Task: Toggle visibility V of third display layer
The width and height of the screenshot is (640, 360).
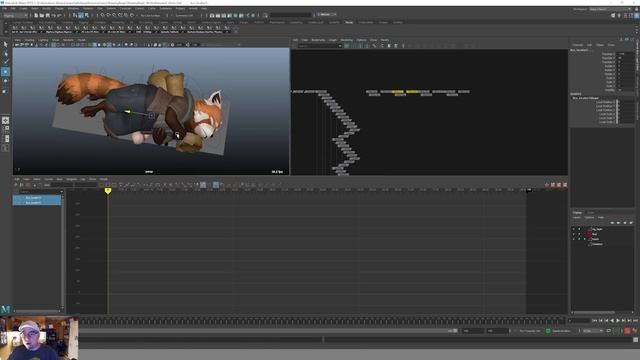Action: [x=573, y=239]
